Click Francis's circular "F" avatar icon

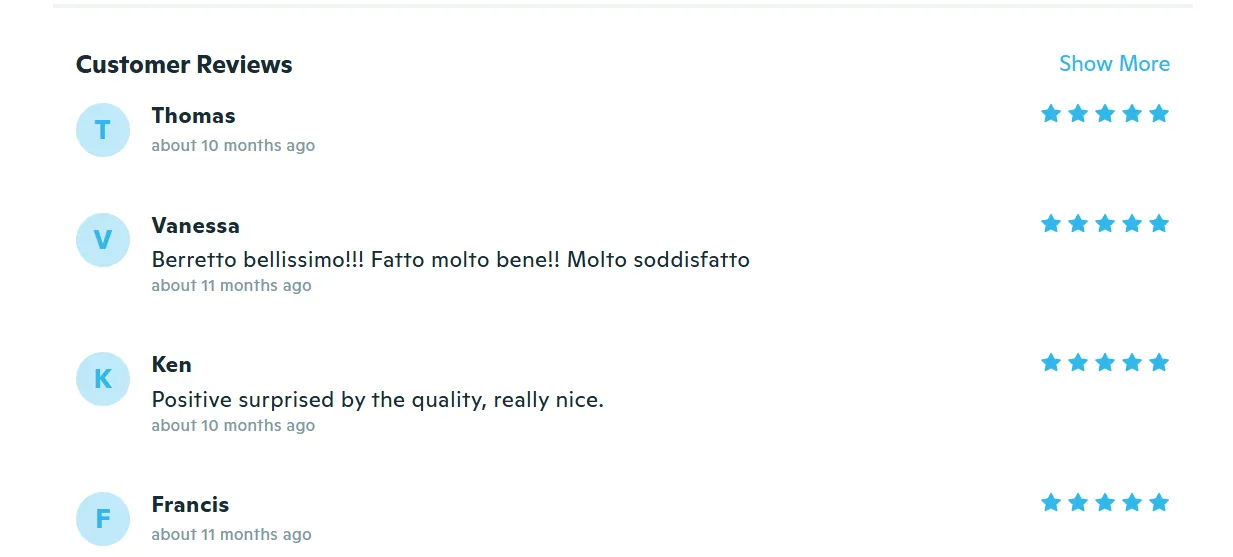[103, 519]
